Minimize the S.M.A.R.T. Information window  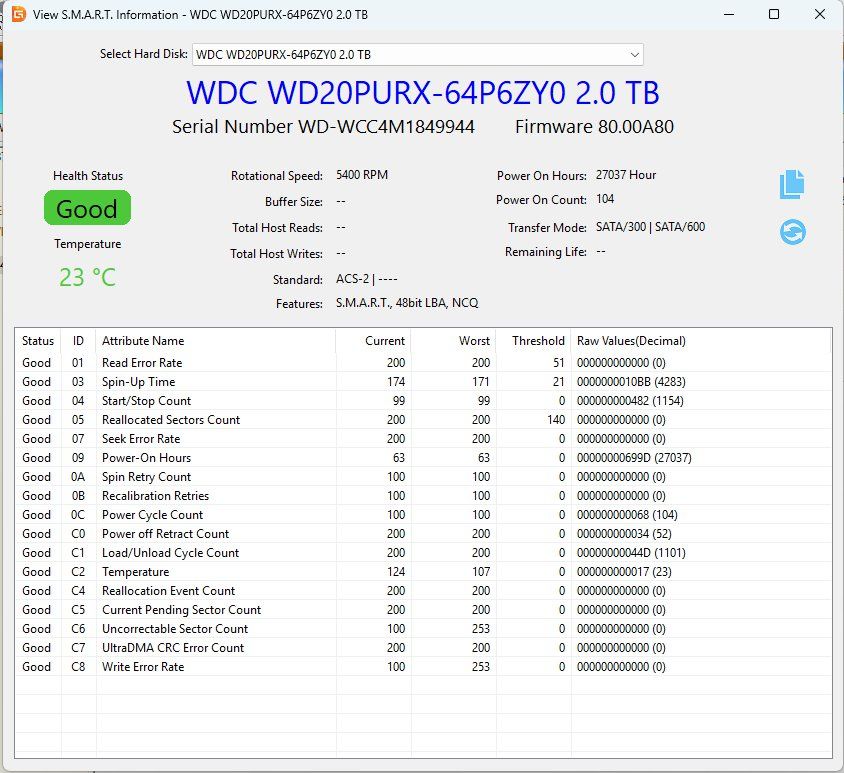[x=729, y=14]
